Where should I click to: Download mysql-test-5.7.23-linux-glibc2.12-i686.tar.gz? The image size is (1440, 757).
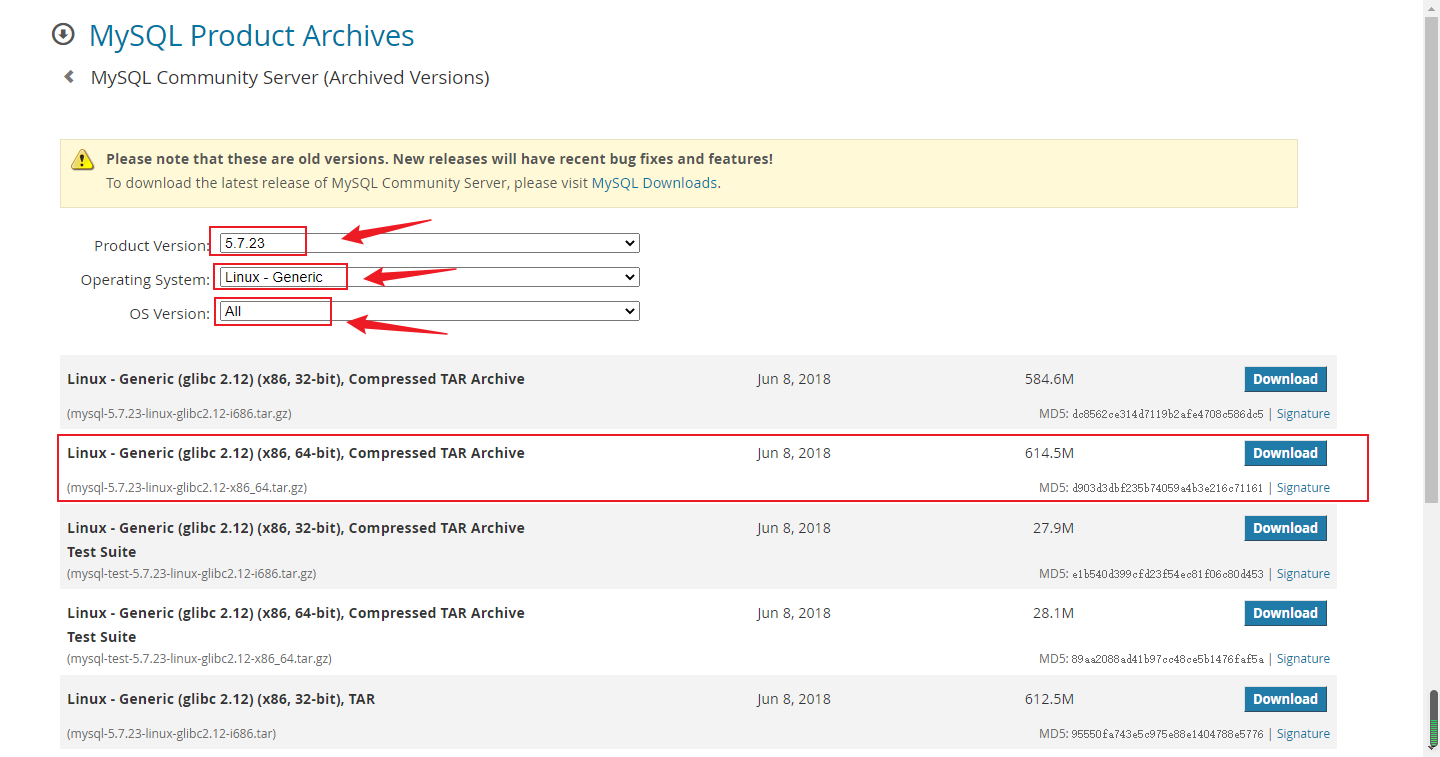[1285, 528]
